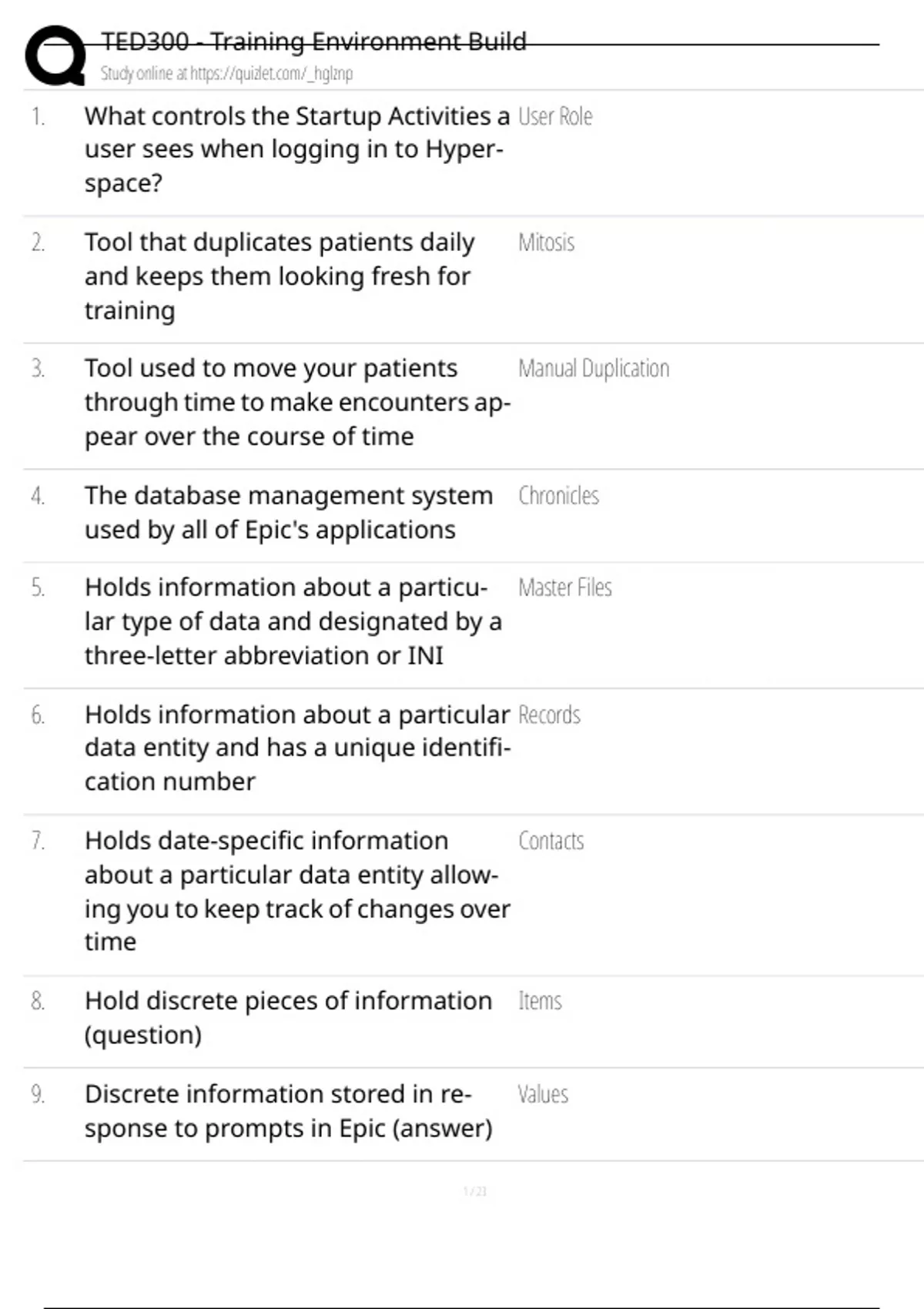Select the 'Mitosis' answer term

click(546, 243)
